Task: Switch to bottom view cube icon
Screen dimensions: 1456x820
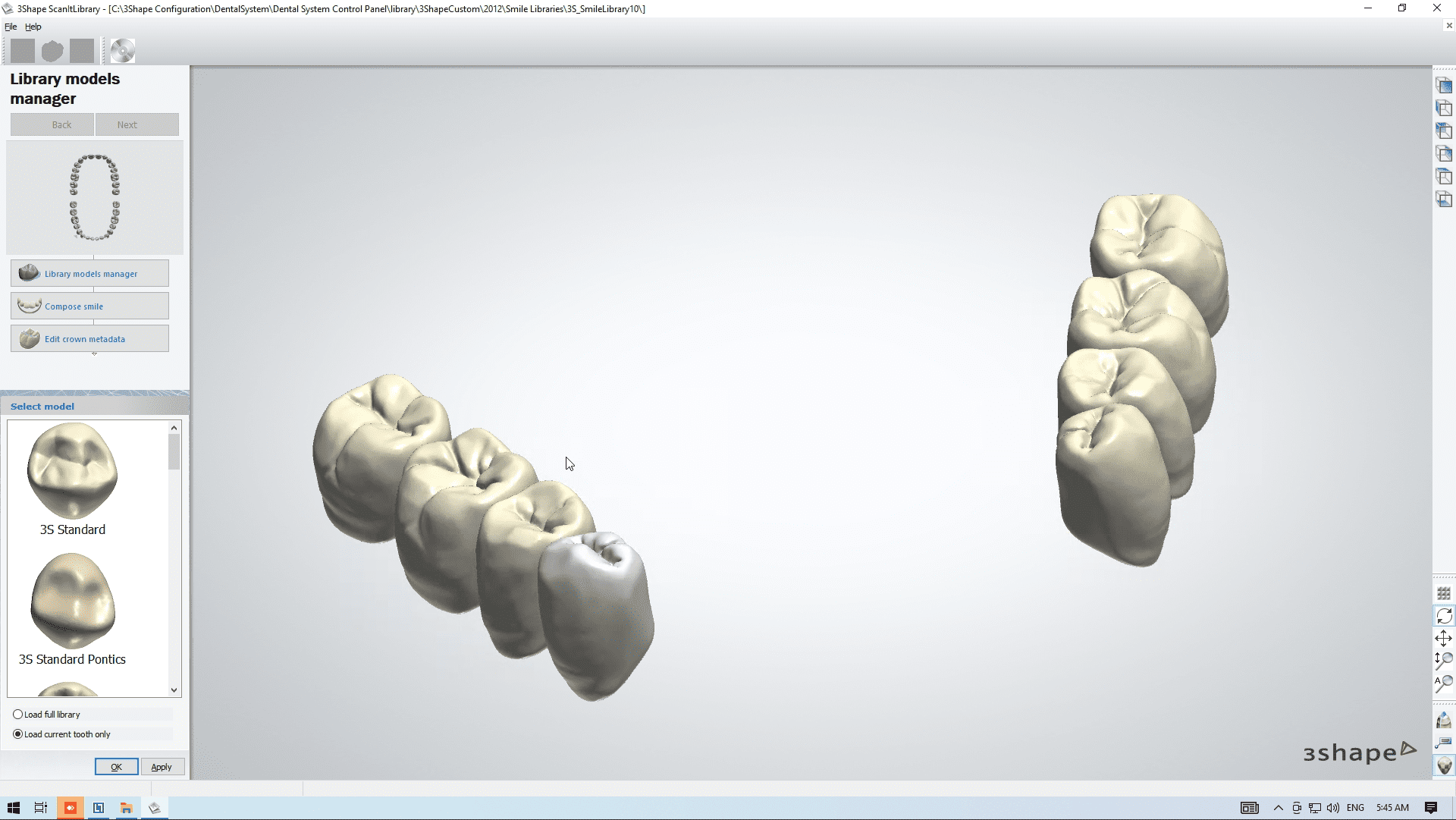Action: (1444, 200)
